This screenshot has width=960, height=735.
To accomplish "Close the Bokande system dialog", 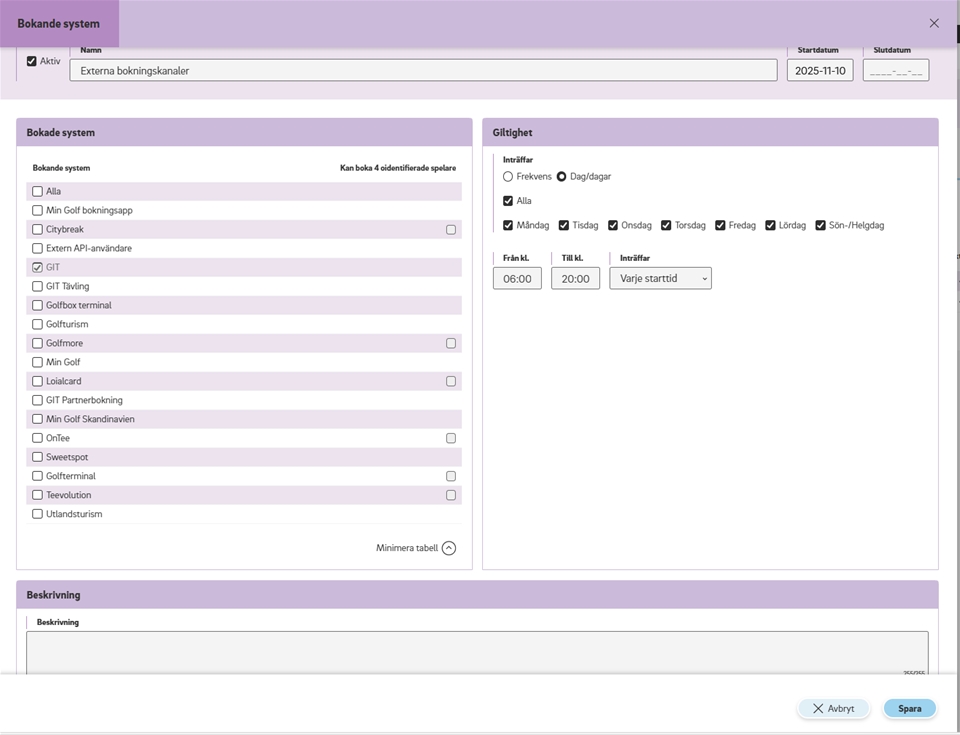I will point(934,23).
